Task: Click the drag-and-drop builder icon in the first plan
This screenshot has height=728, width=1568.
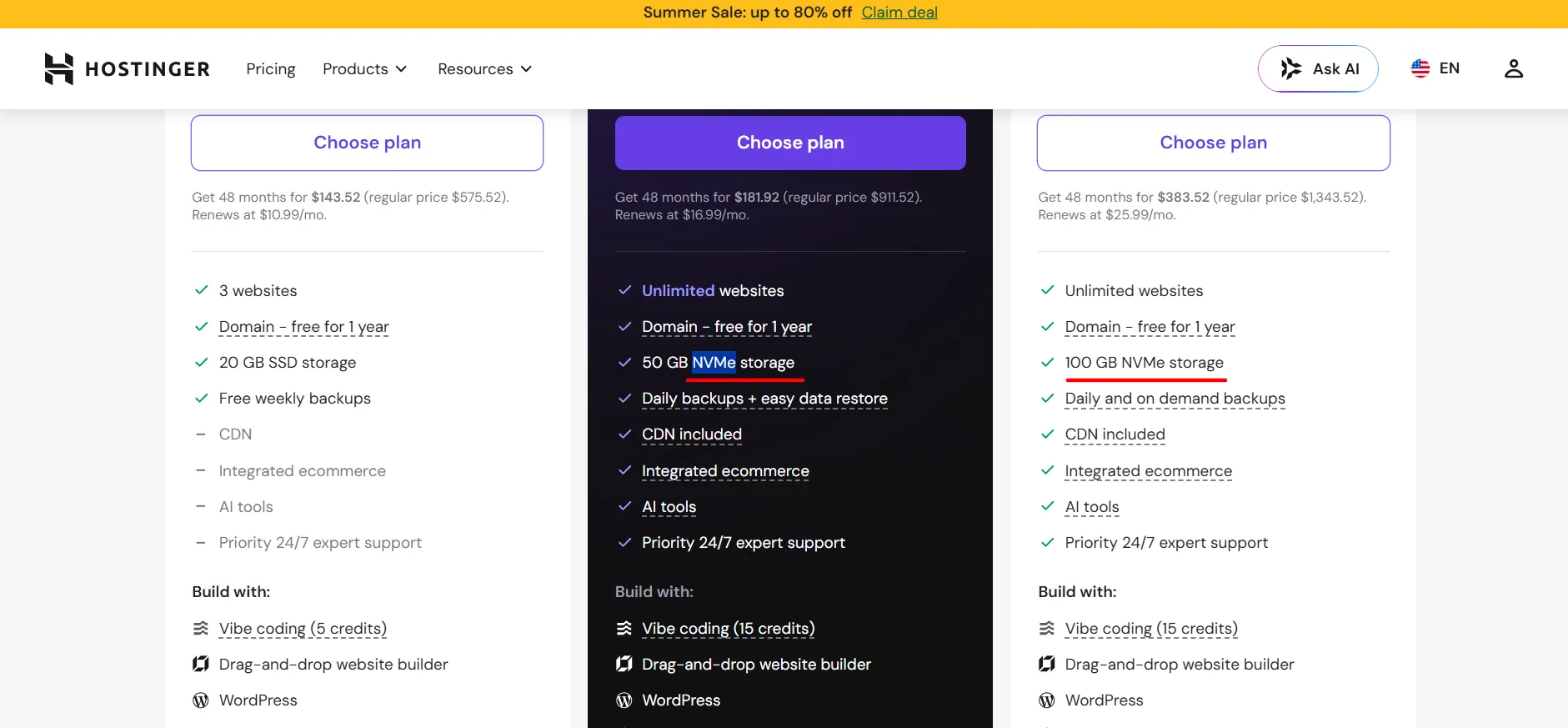Action: point(201,664)
